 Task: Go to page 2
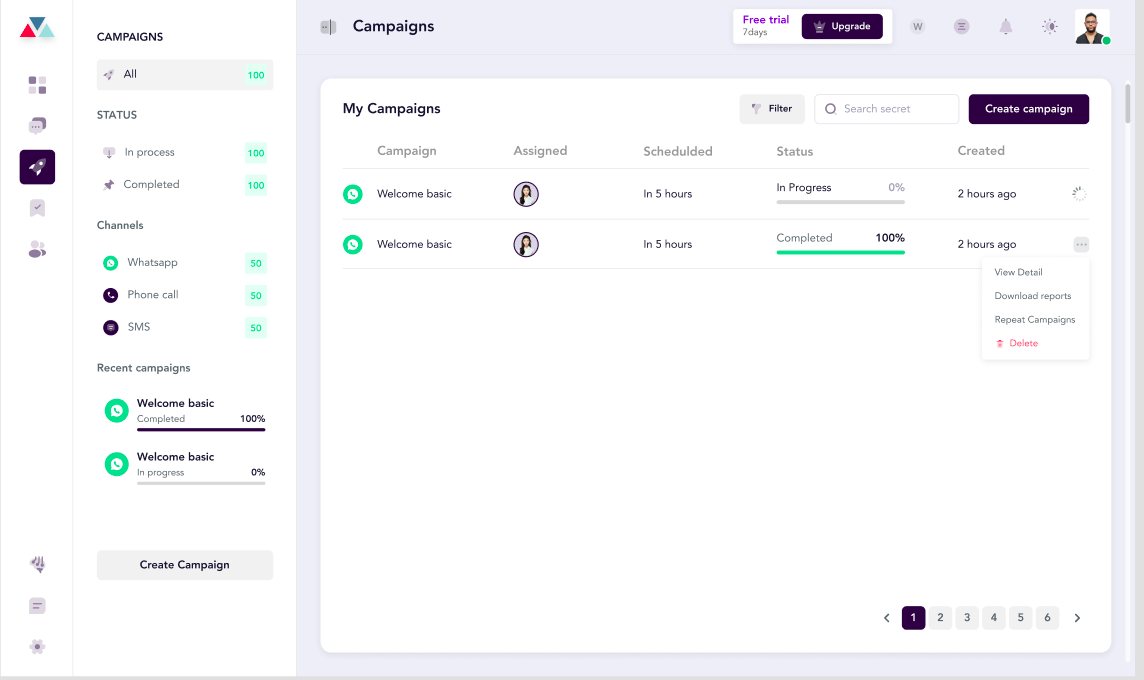click(x=940, y=618)
